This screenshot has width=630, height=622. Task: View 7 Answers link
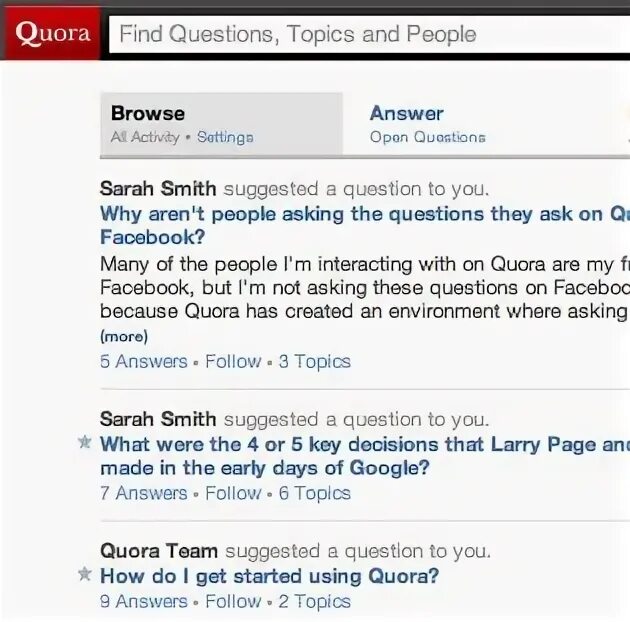tap(143, 493)
